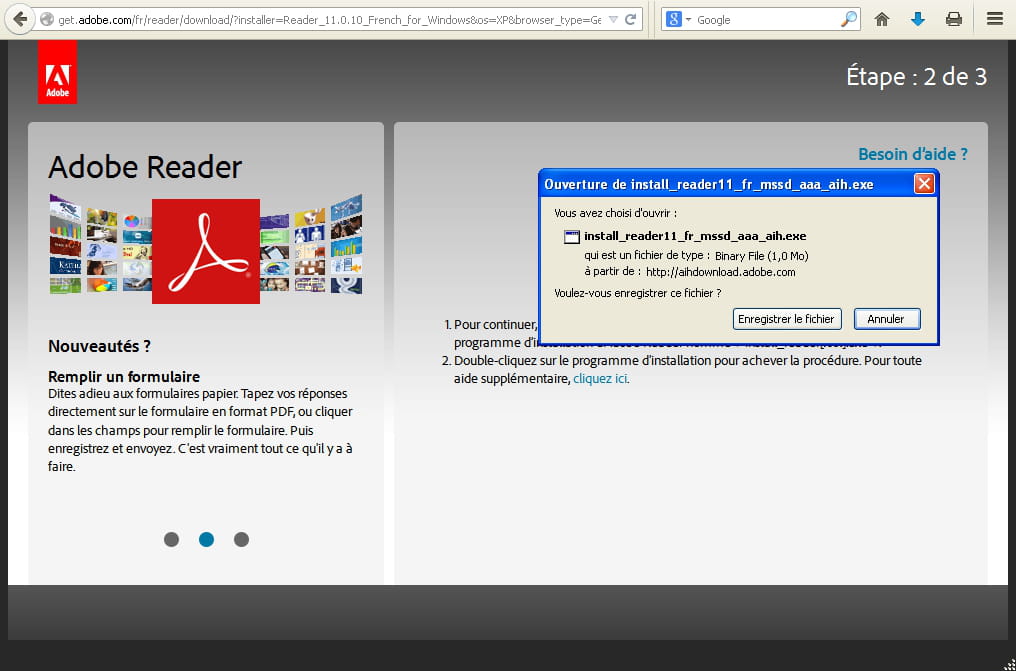Click the Nouveautés ? heading

click(x=99, y=346)
